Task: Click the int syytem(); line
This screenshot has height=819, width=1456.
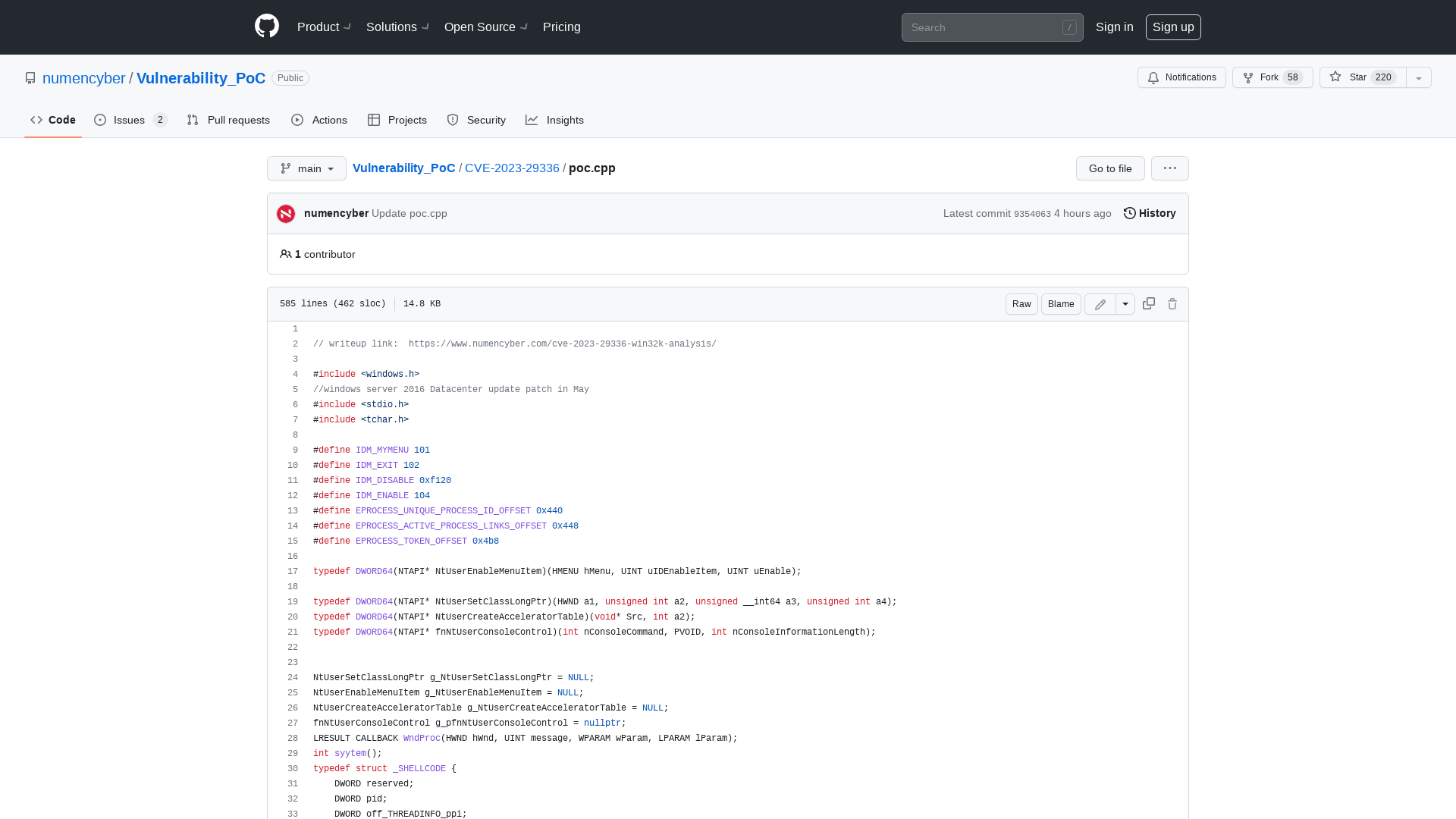Action: [347, 754]
